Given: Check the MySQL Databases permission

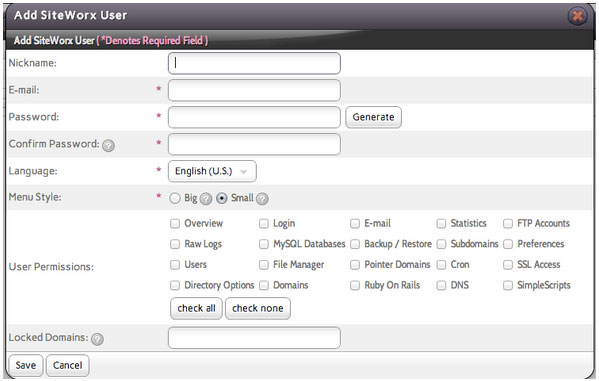Looking at the screenshot, I should coord(264,244).
